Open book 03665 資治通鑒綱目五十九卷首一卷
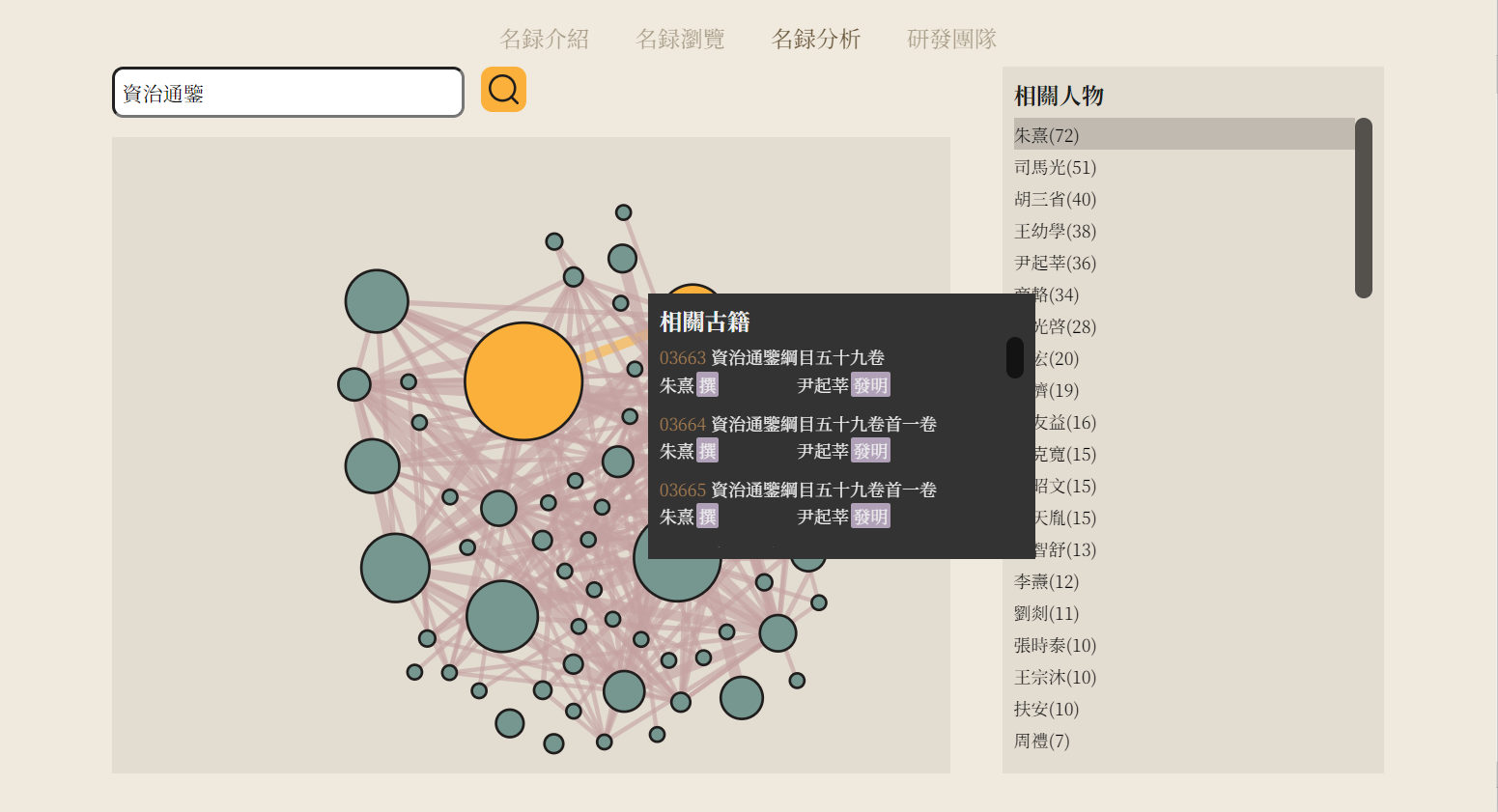 click(798, 490)
